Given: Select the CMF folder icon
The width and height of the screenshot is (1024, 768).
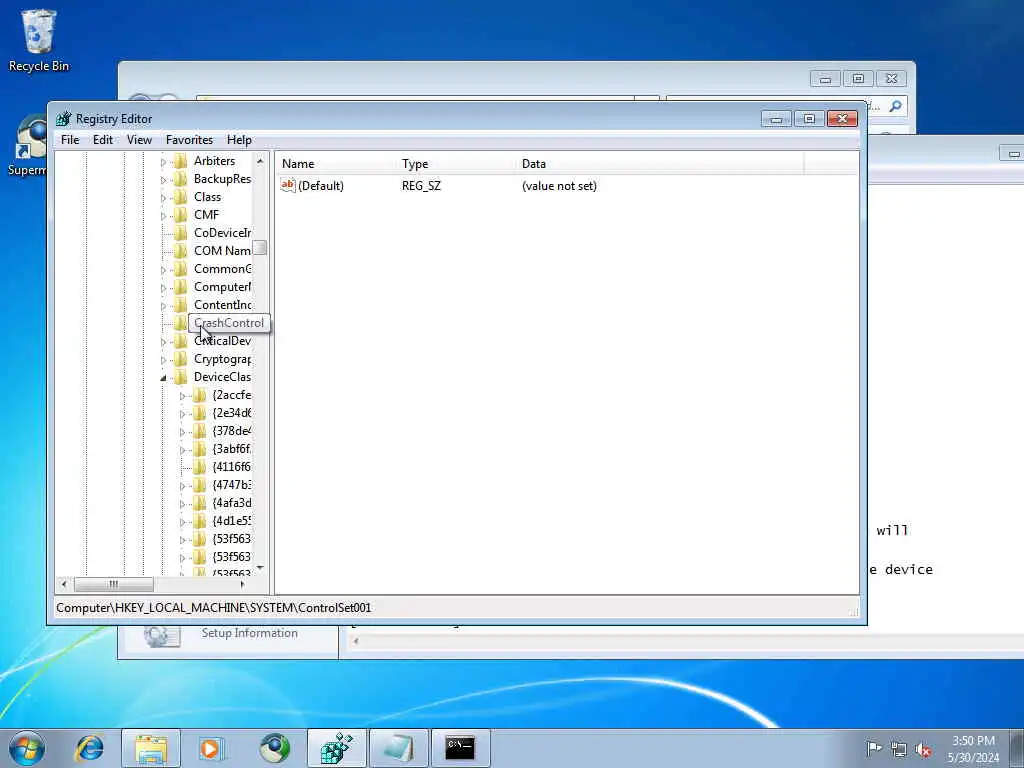Looking at the screenshot, I should click(x=181, y=215).
